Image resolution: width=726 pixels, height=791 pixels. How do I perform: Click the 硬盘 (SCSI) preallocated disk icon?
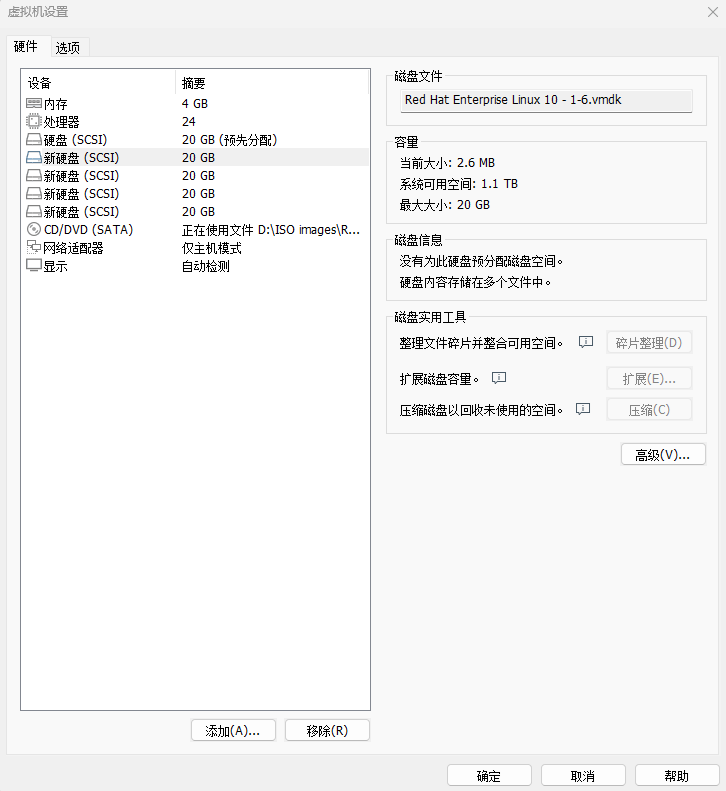(33, 139)
